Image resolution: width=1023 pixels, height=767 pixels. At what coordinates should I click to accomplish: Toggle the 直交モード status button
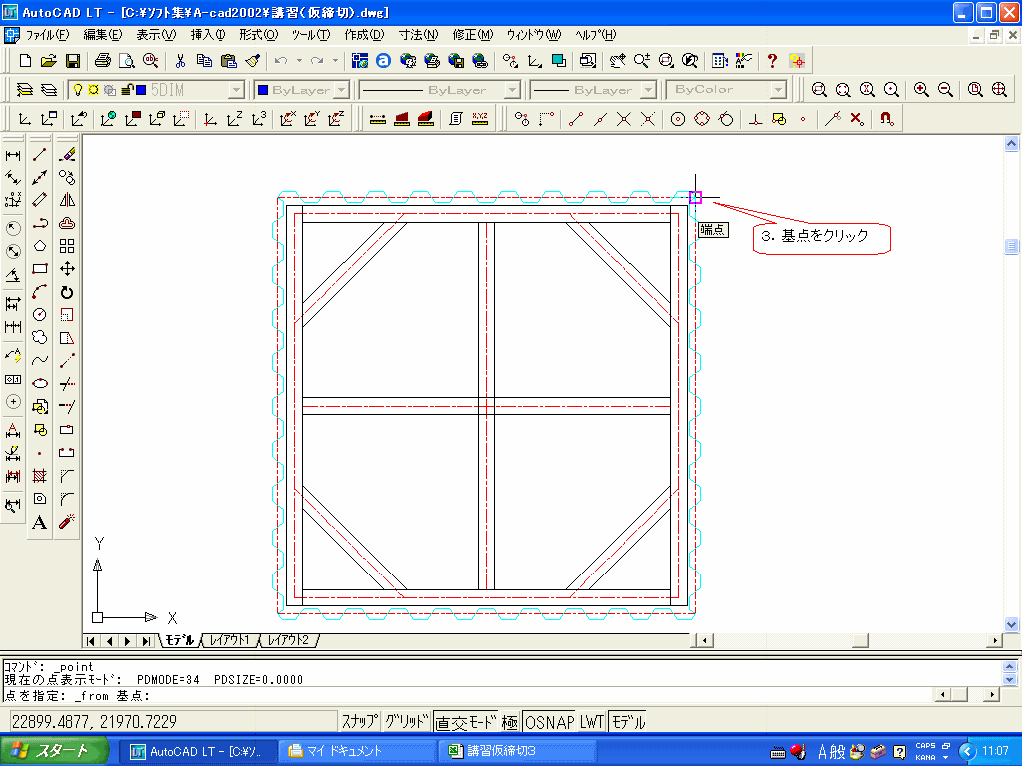465,722
